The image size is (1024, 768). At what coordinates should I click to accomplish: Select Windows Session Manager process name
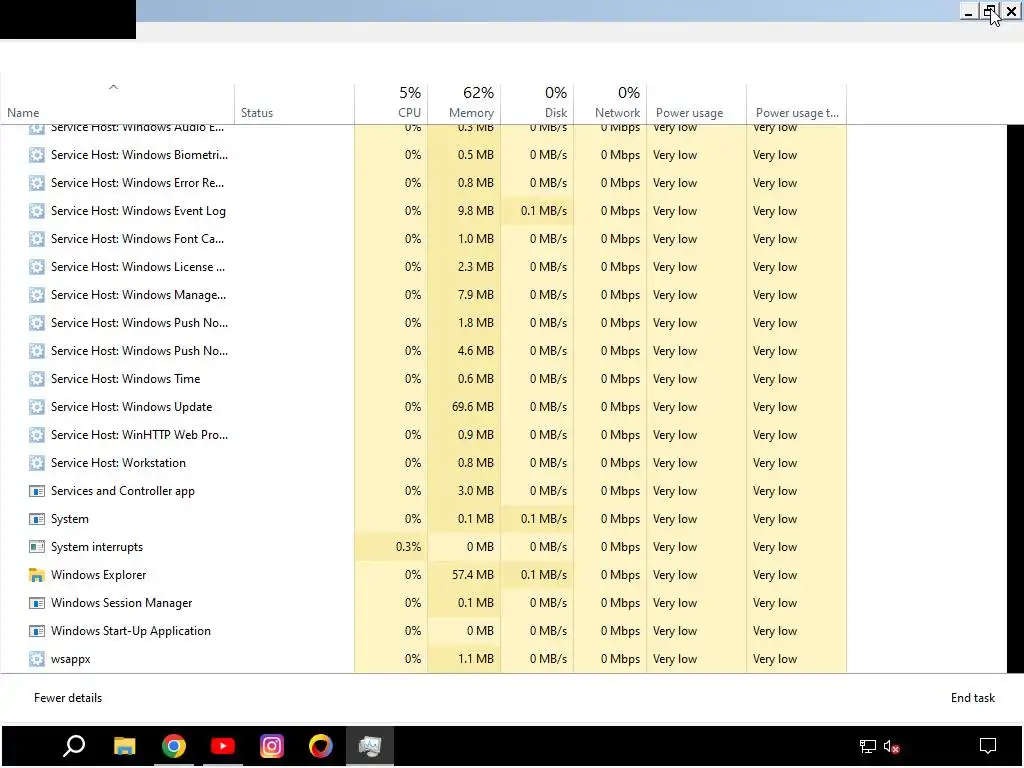[x=121, y=603]
